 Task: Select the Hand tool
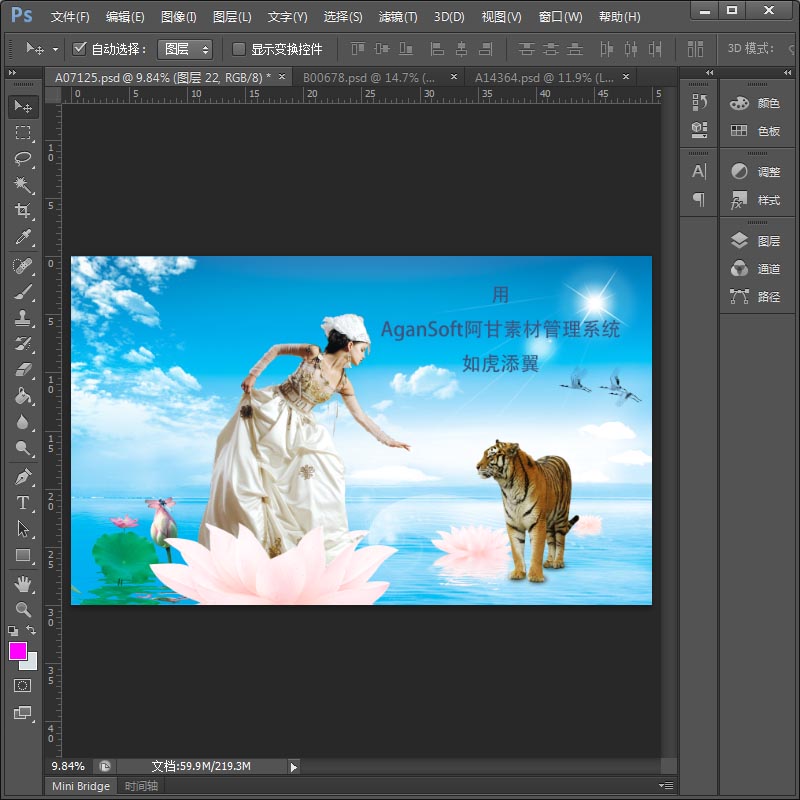click(x=23, y=584)
